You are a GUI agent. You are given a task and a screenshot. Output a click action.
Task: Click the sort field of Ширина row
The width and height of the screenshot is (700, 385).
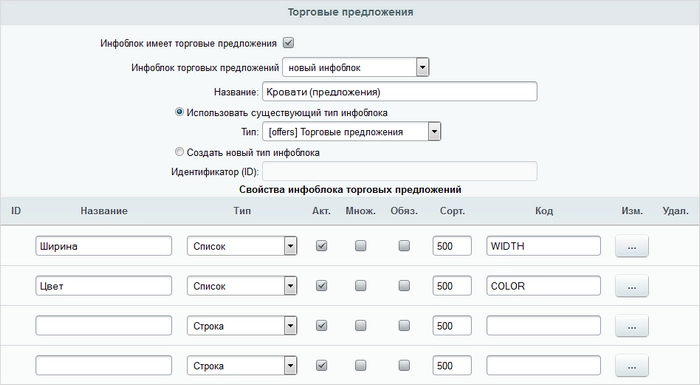click(452, 246)
